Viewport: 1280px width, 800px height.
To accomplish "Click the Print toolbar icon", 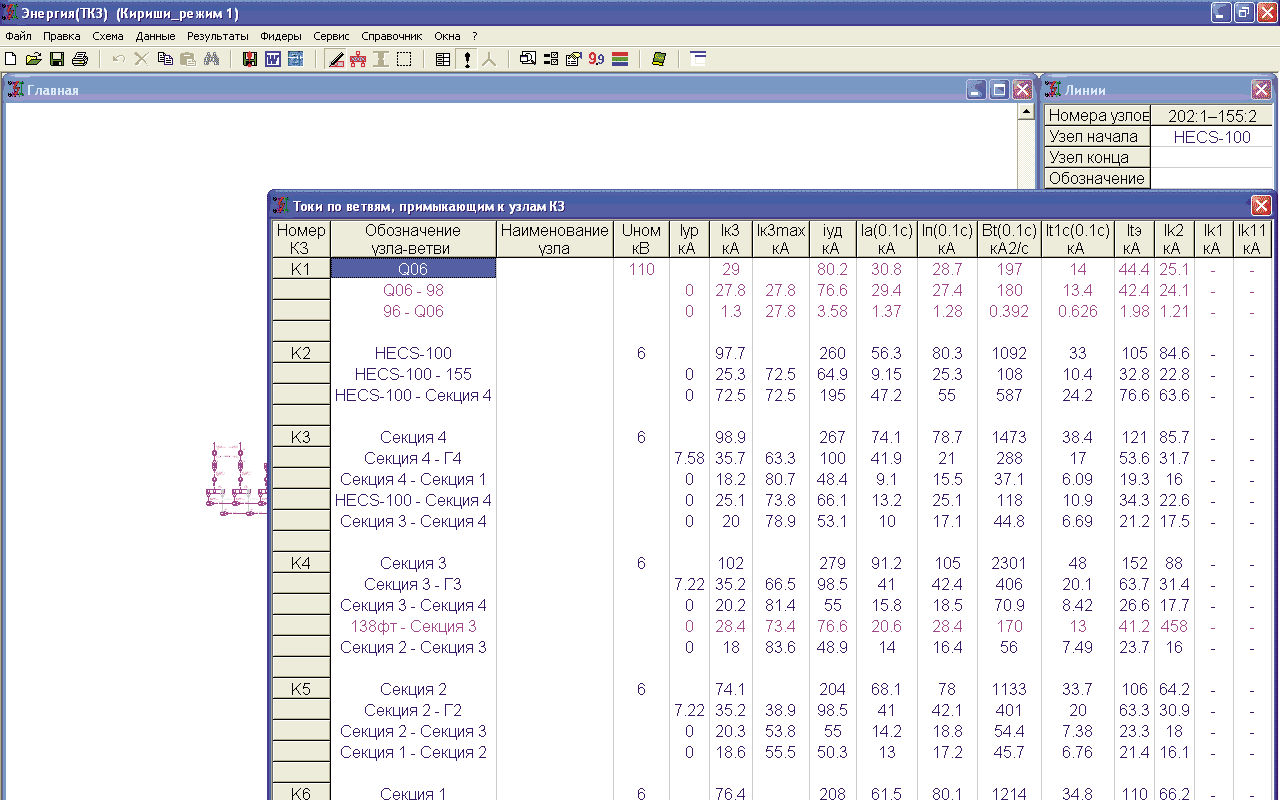I will (x=80, y=59).
